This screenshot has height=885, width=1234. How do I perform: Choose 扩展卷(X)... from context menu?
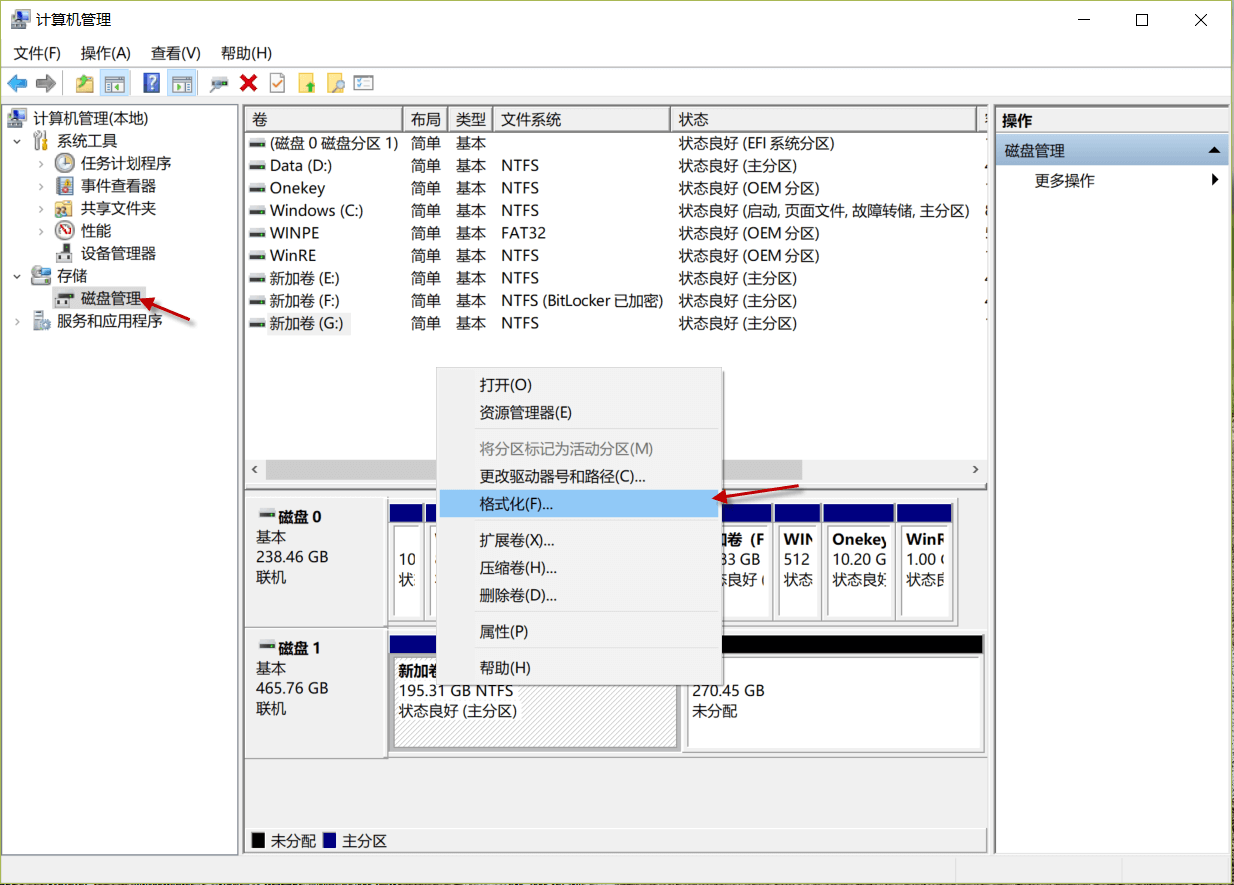pos(579,540)
